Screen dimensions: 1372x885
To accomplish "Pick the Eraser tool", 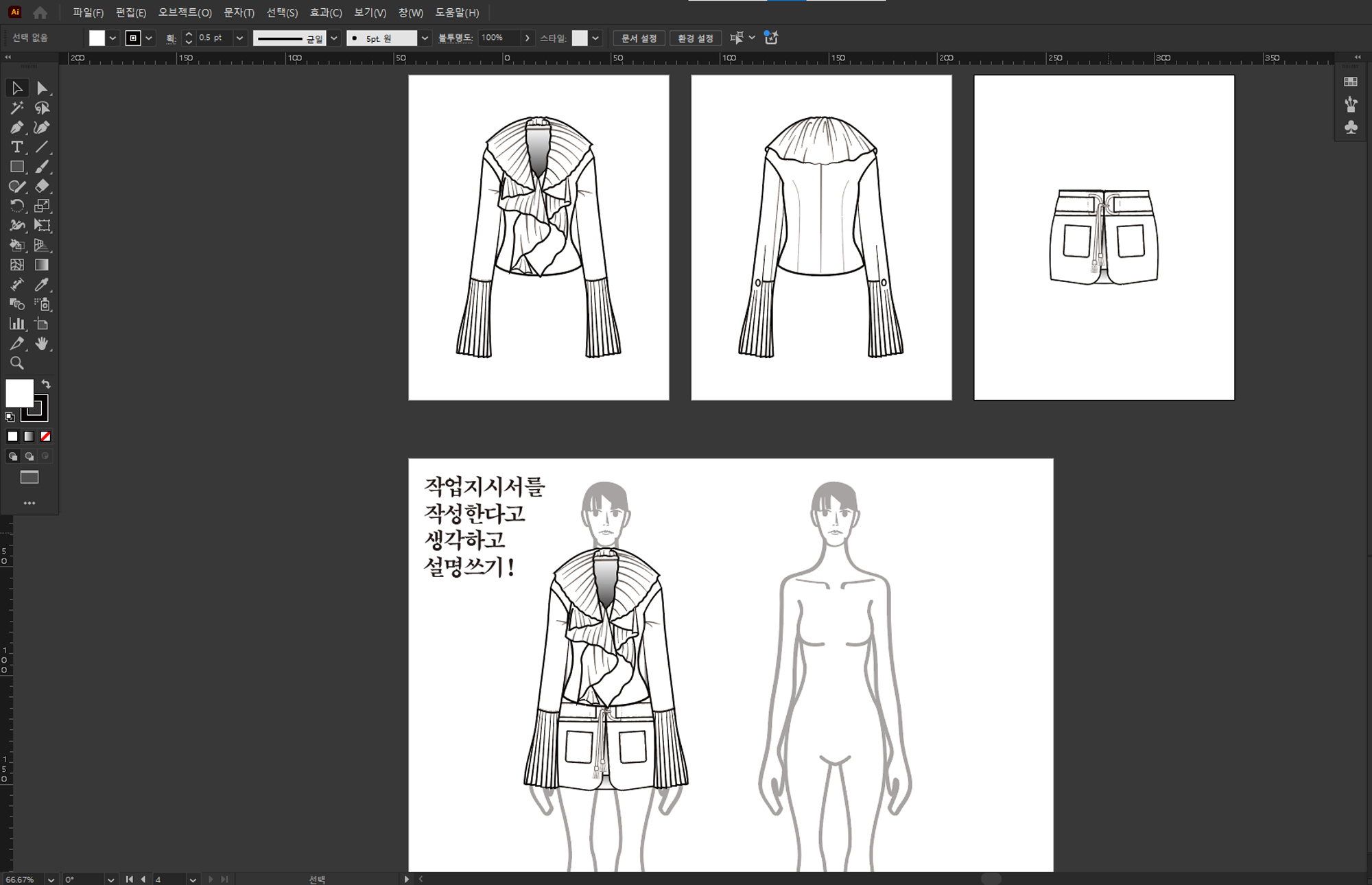I will 42,186.
